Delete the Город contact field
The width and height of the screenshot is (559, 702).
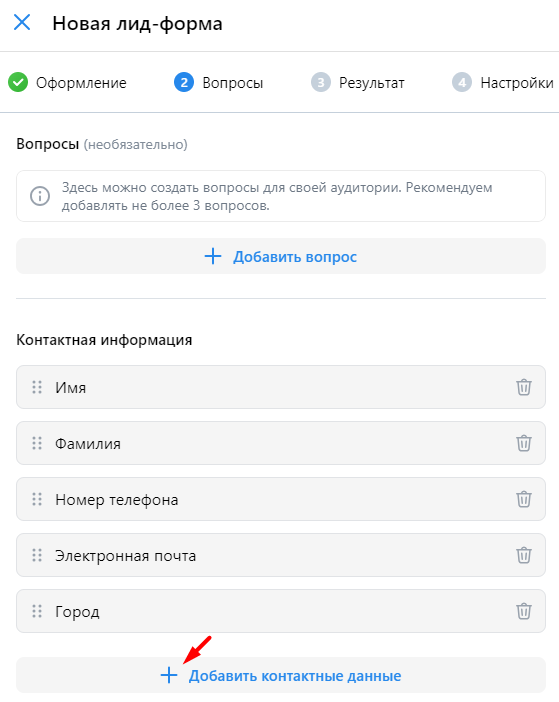point(524,611)
